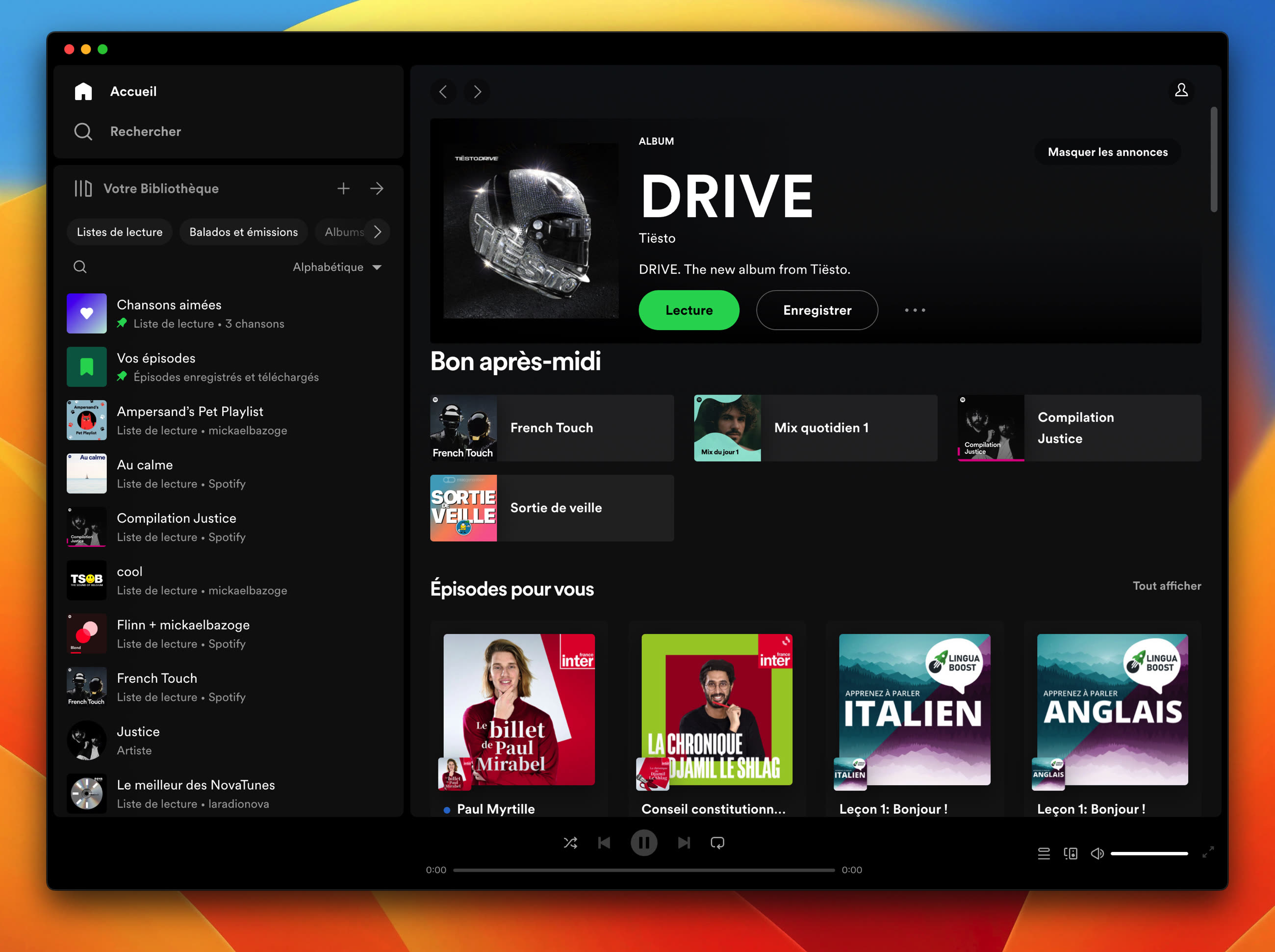Click the profile icon in top right
Image resolution: width=1275 pixels, height=952 pixels.
[1182, 90]
